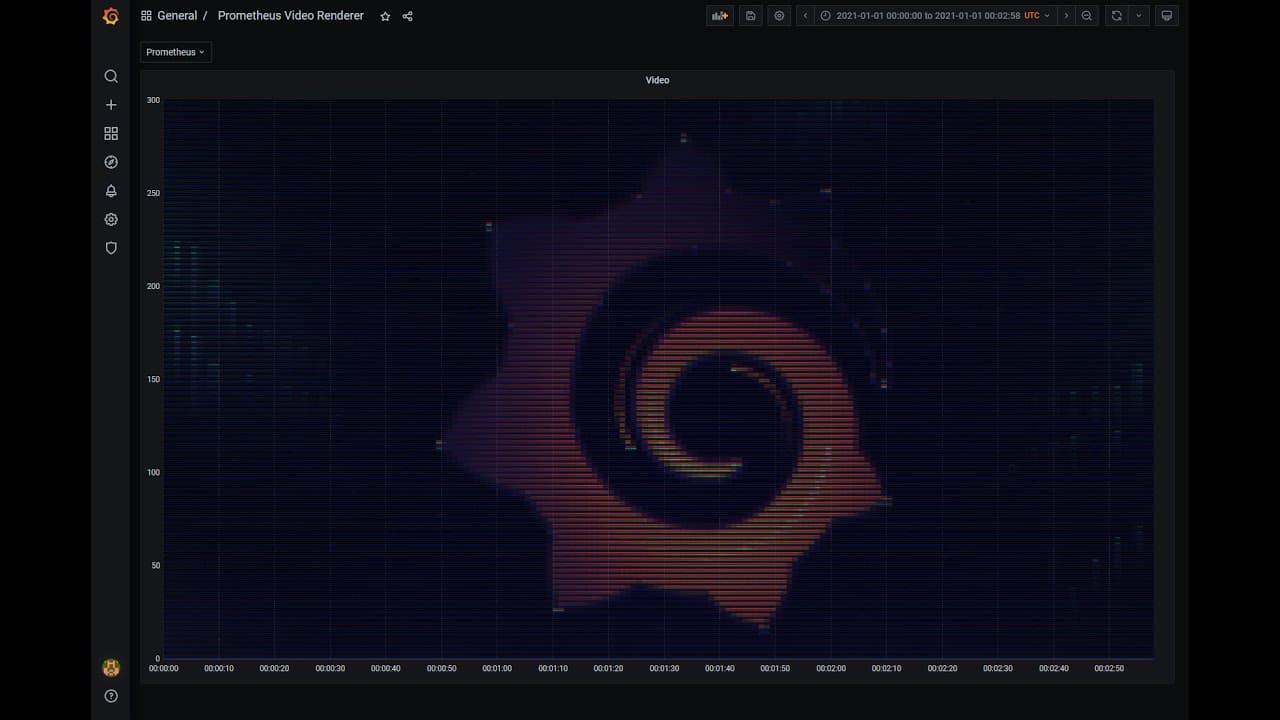The image size is (1280, 720).
Task: Open the Explore compass icon
Action: pyautogui.click(x=111, y=162)
